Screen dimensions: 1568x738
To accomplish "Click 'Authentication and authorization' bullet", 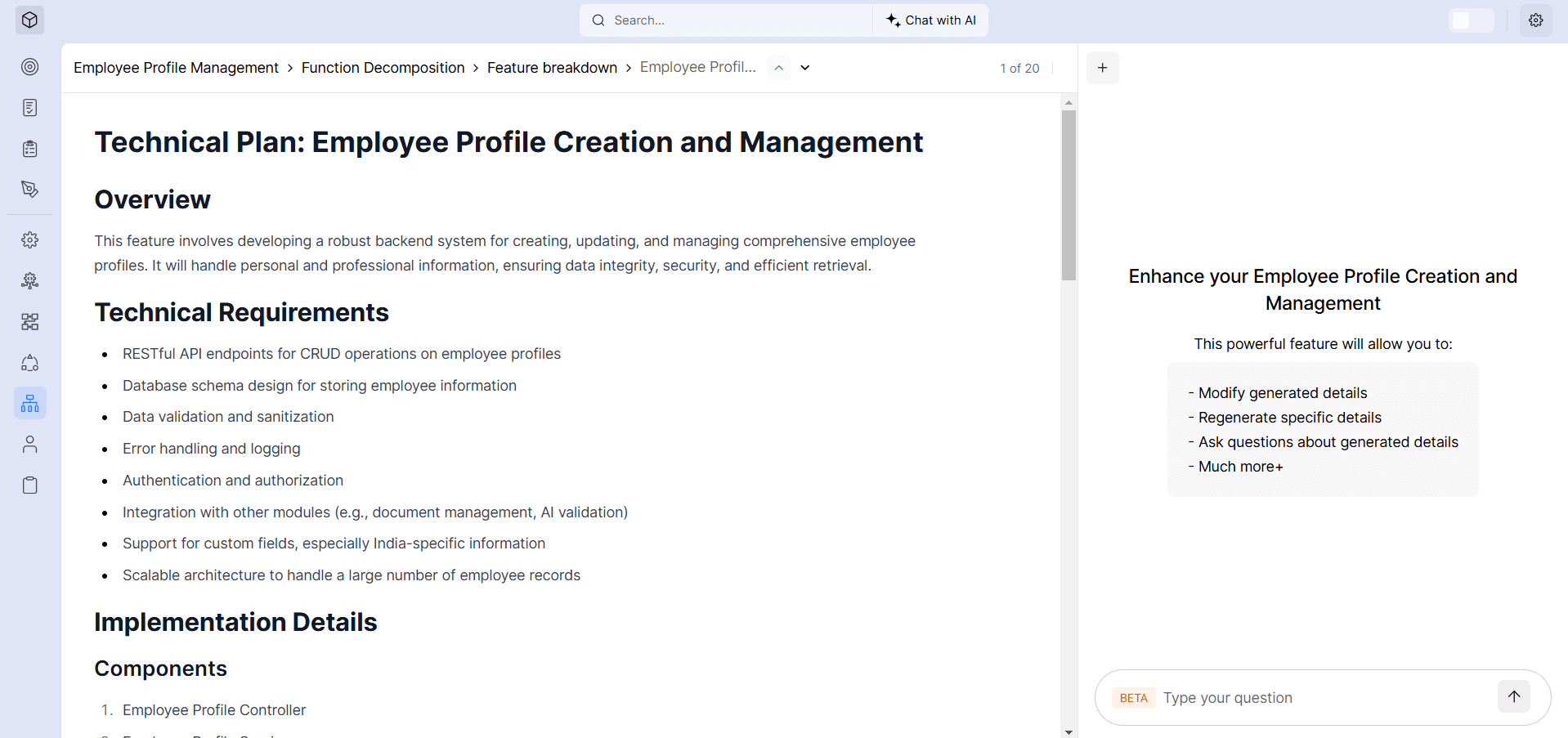I will pos(233,481).
